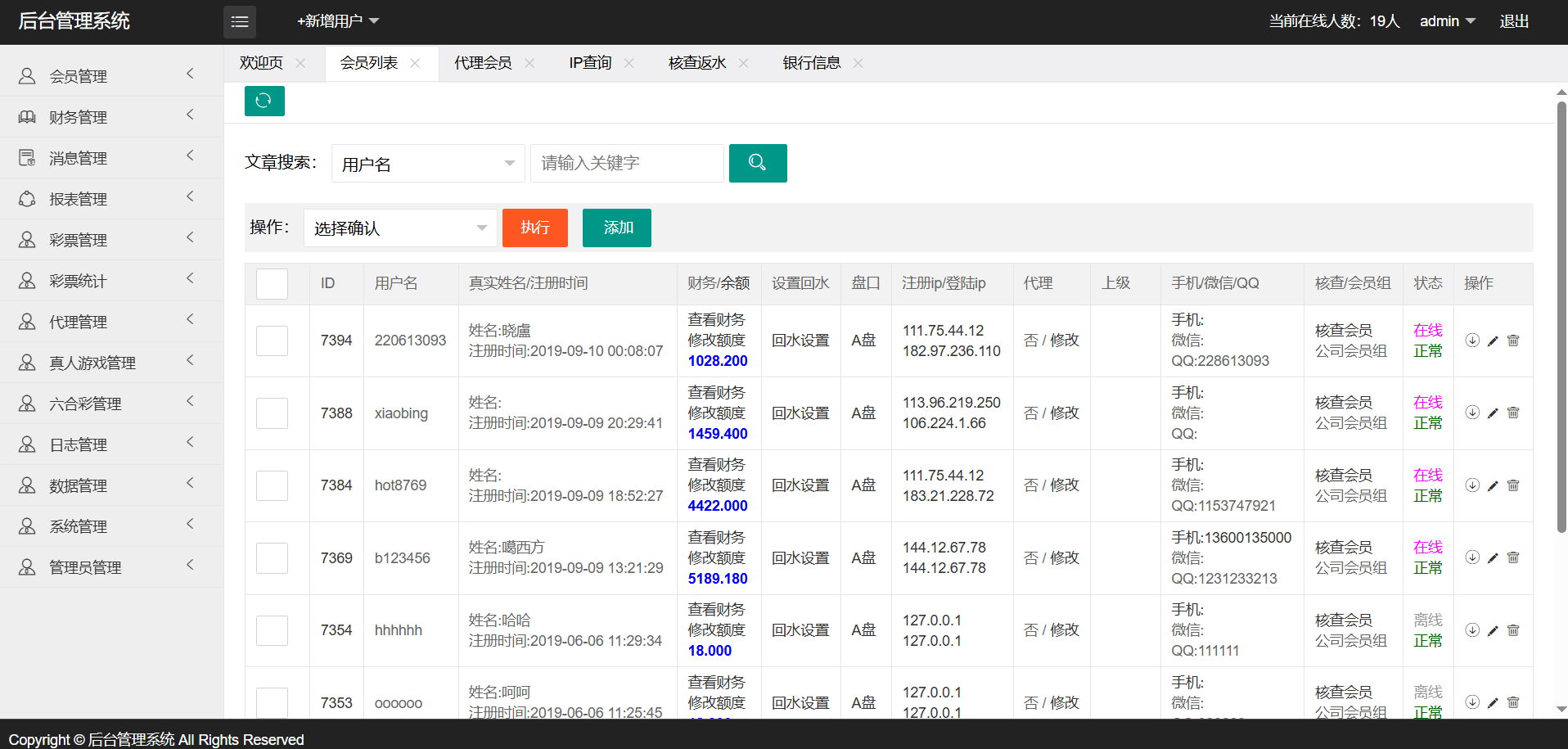Switch to the IP查询 tab
1568x749 pixels.
click(590, 63)
